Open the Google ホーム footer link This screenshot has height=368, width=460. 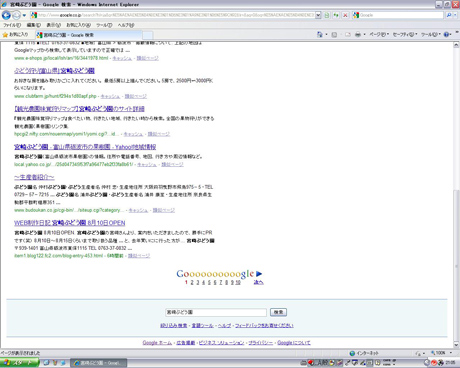(157, 343)
